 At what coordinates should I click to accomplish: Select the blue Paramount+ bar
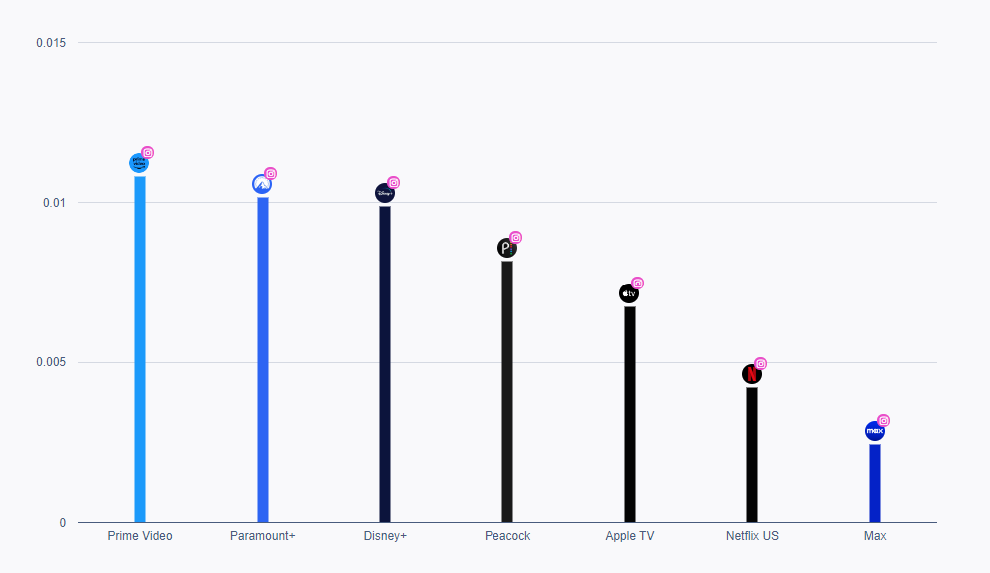point(263,360)
